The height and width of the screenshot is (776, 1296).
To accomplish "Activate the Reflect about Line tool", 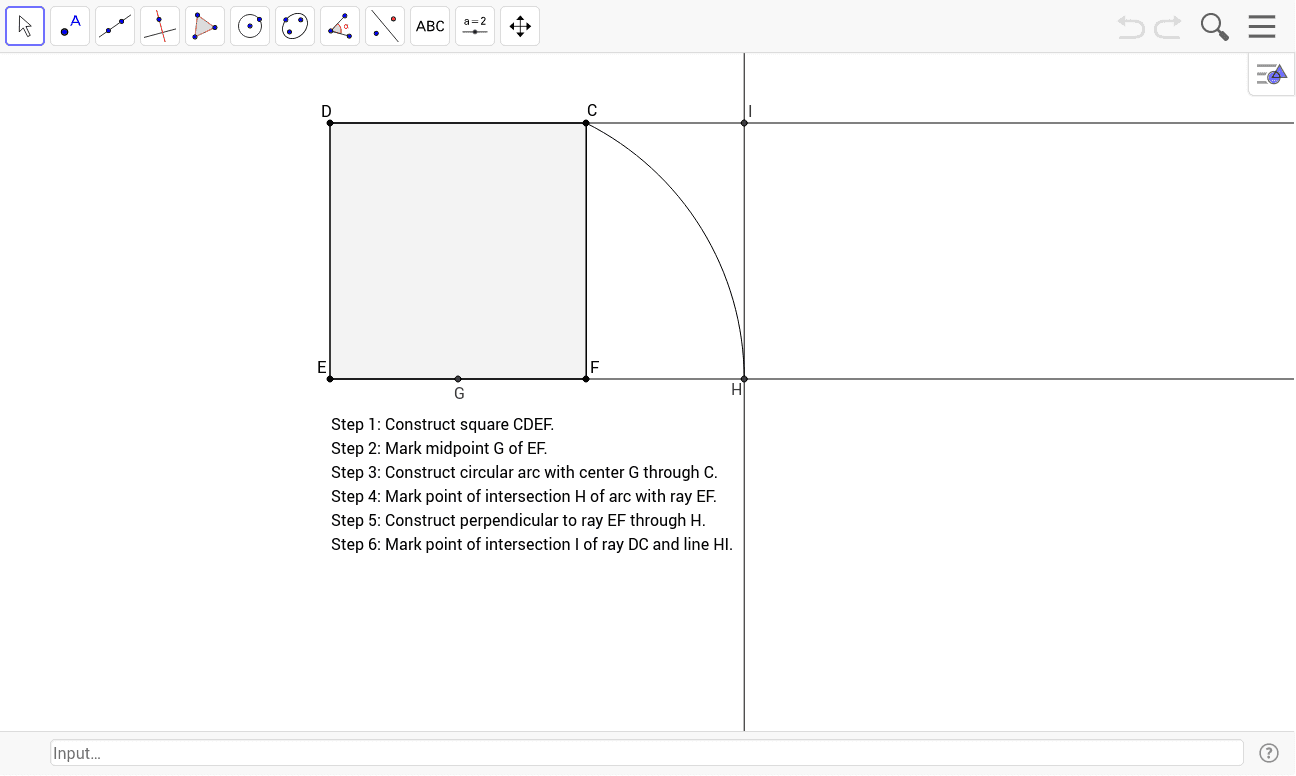I will coord(384,26).
